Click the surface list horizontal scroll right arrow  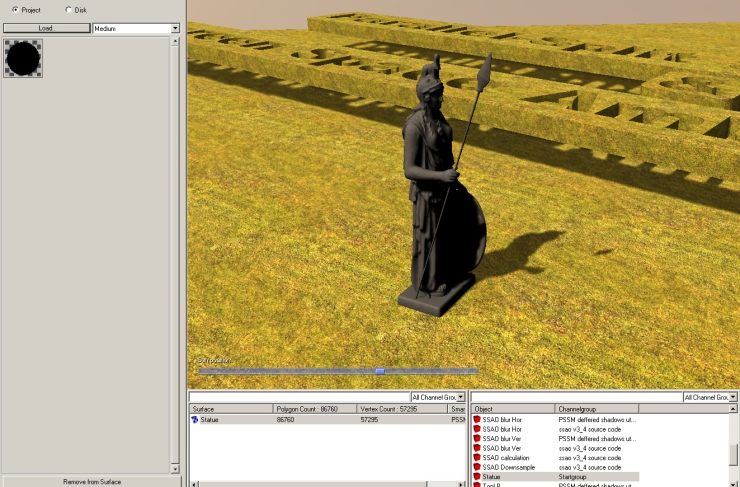(461, 484)
